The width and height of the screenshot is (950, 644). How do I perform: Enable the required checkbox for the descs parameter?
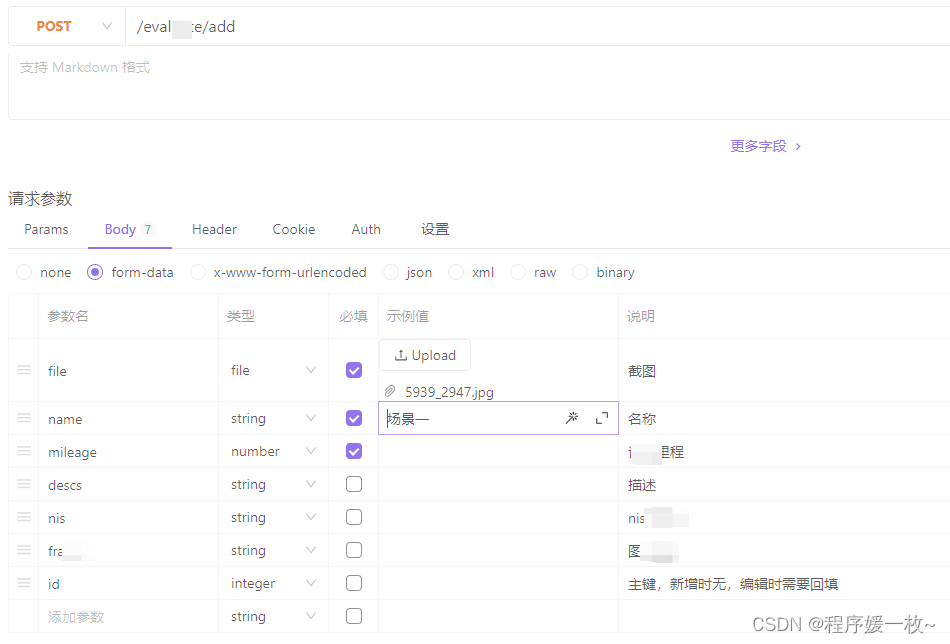(353, 484)
